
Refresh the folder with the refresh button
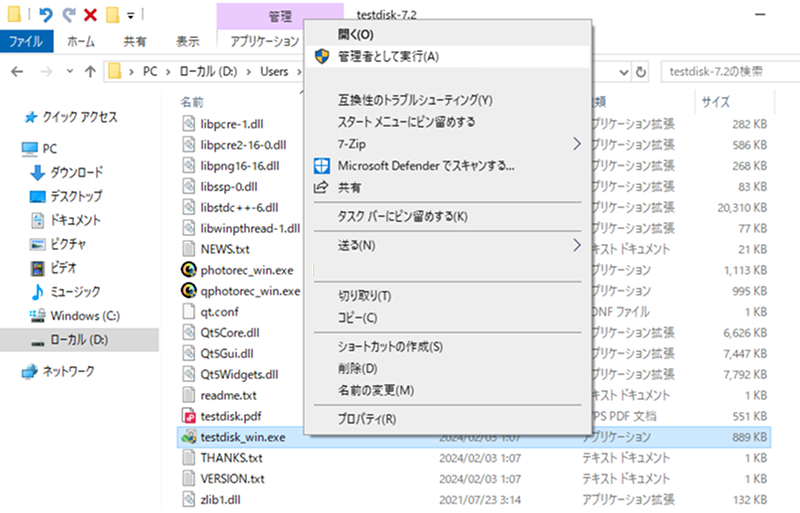click(x=641, y=72)
